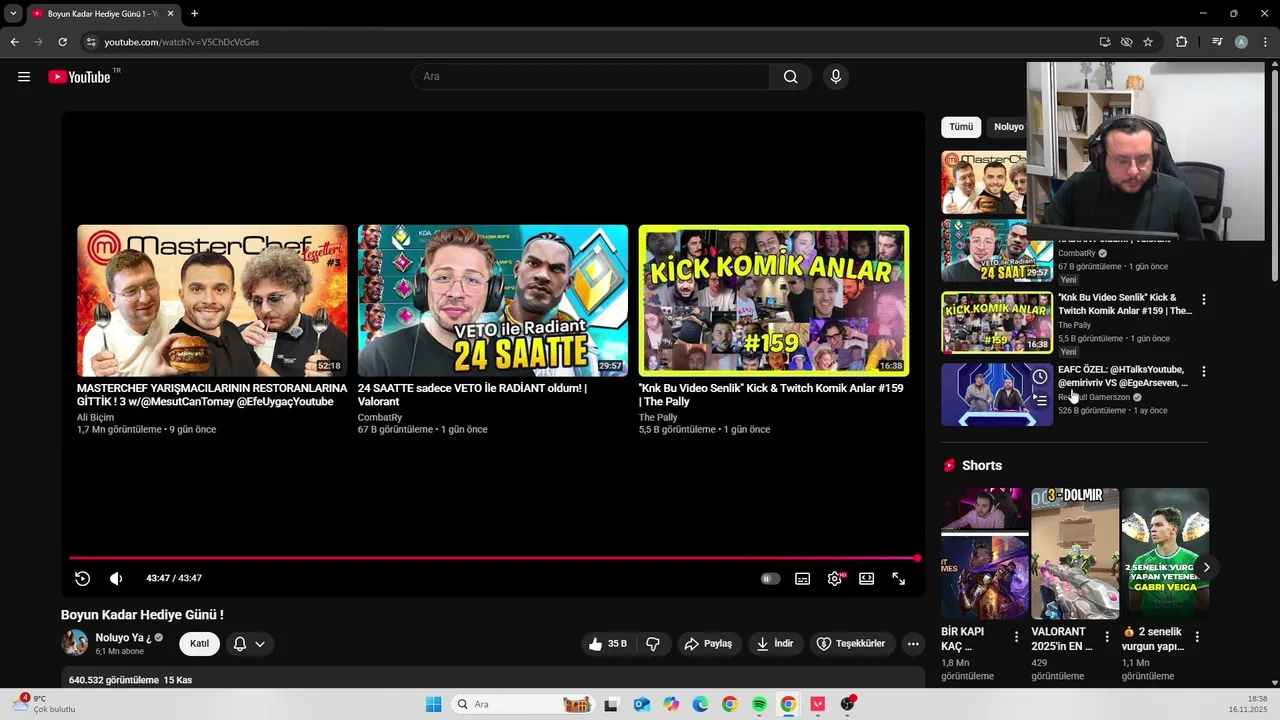Open Outlook from taskbar
This screenshot has width=1280, height=720.
(642, 704)
